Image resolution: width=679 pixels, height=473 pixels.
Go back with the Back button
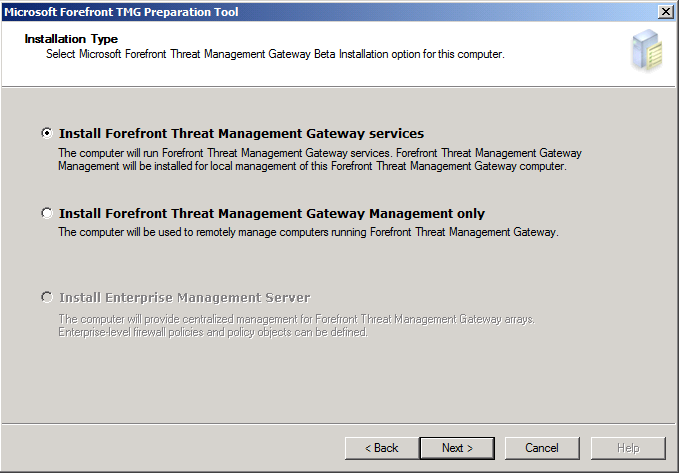click(381, 448)
